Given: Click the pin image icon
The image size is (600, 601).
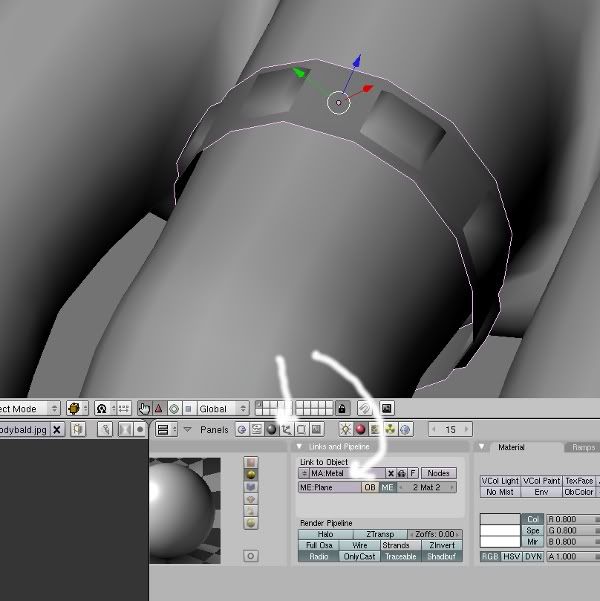Looking at the screenshot, I should (105, 430).
